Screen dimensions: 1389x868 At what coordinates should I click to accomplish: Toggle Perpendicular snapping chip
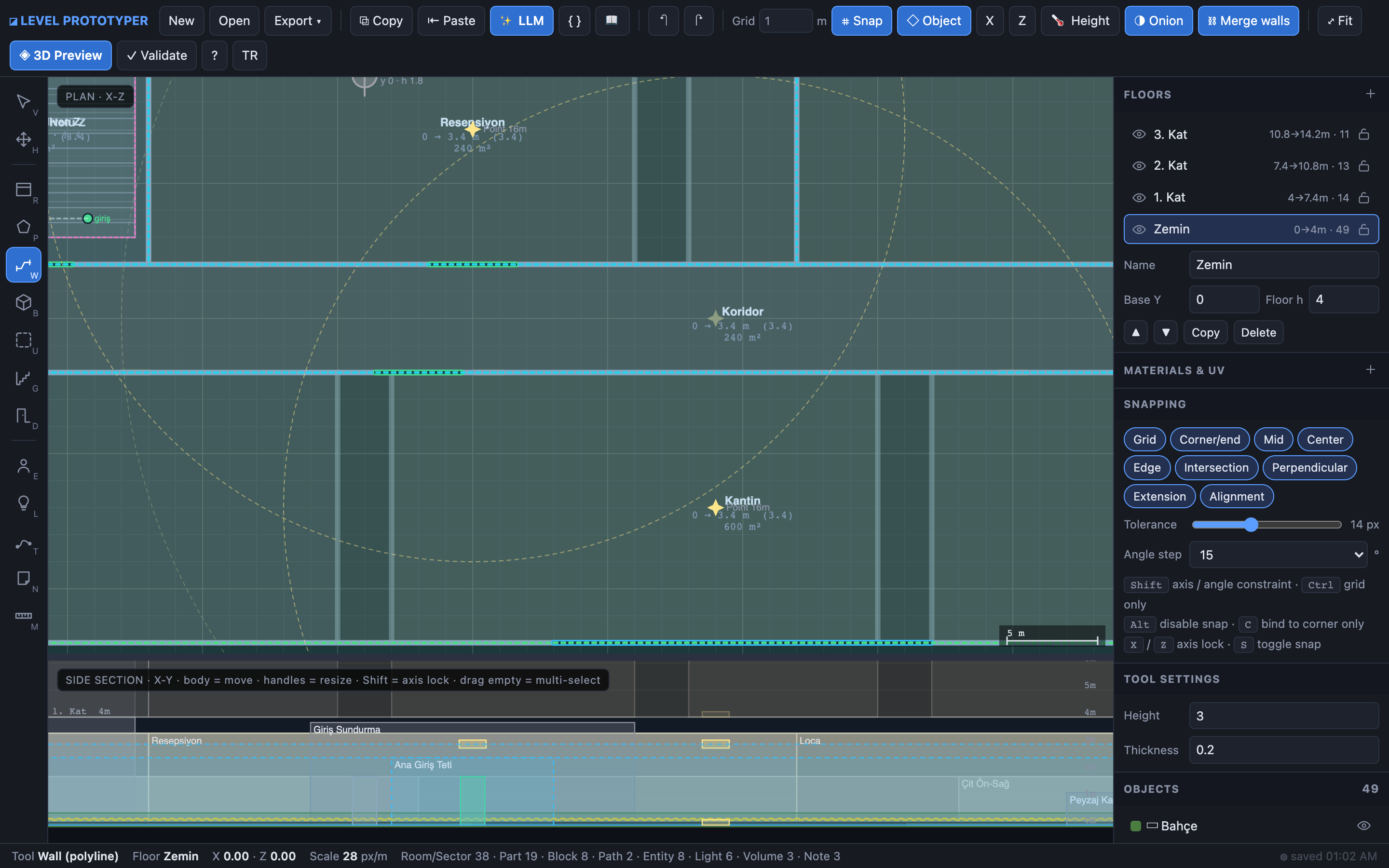(1309, 468)
